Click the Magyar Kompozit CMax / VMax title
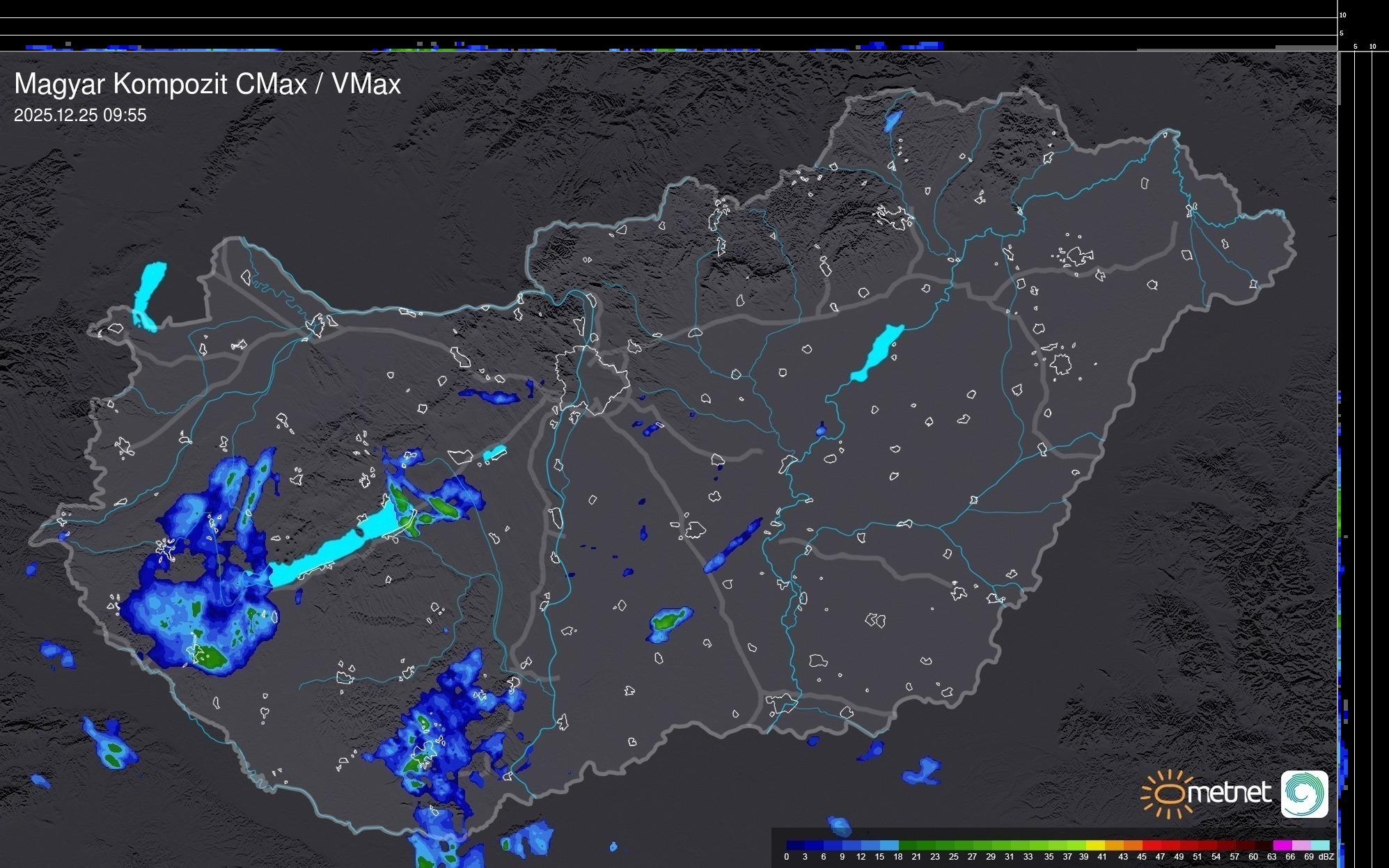Image resolution: width=1389 pixels, height=868 pixels. coord(207,84)
